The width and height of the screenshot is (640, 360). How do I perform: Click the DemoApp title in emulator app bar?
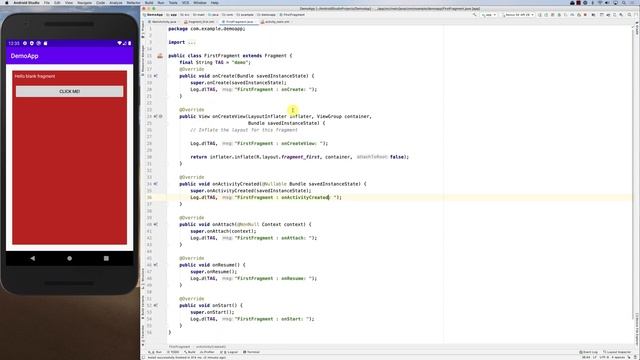[x=24, y=56]
